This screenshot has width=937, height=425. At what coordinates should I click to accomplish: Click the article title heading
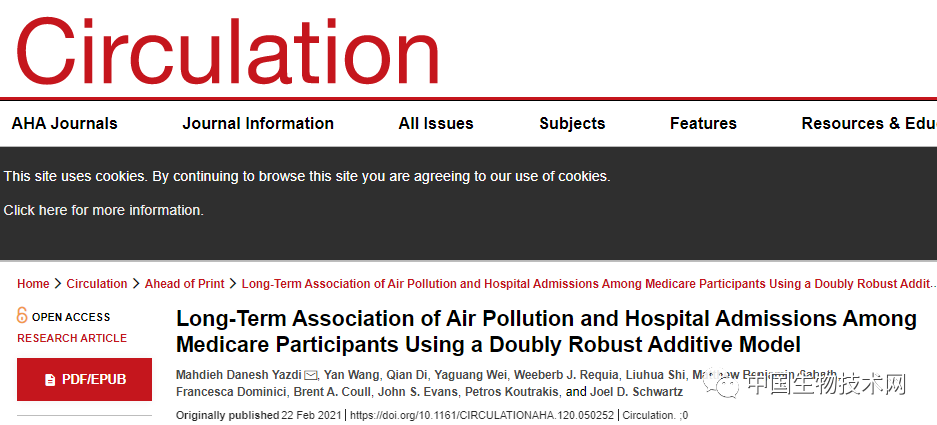(x=546, y=332)
